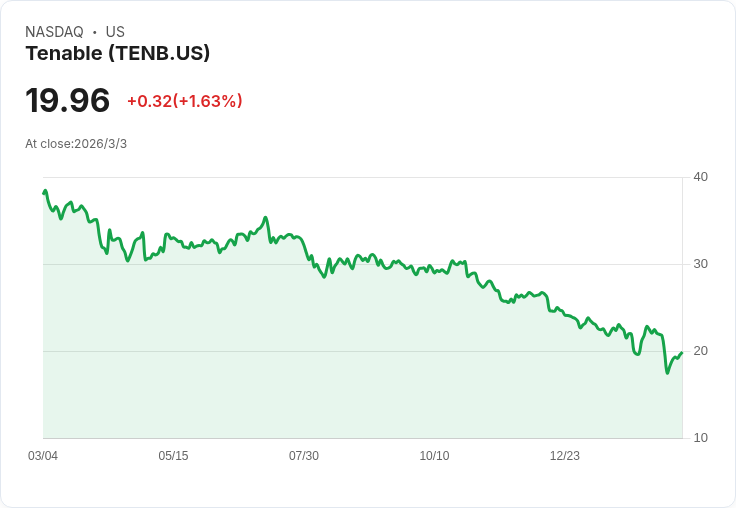Click the NASDAQ exchange label
This screenshot has height=508, width=736.
tap(54, 32)
